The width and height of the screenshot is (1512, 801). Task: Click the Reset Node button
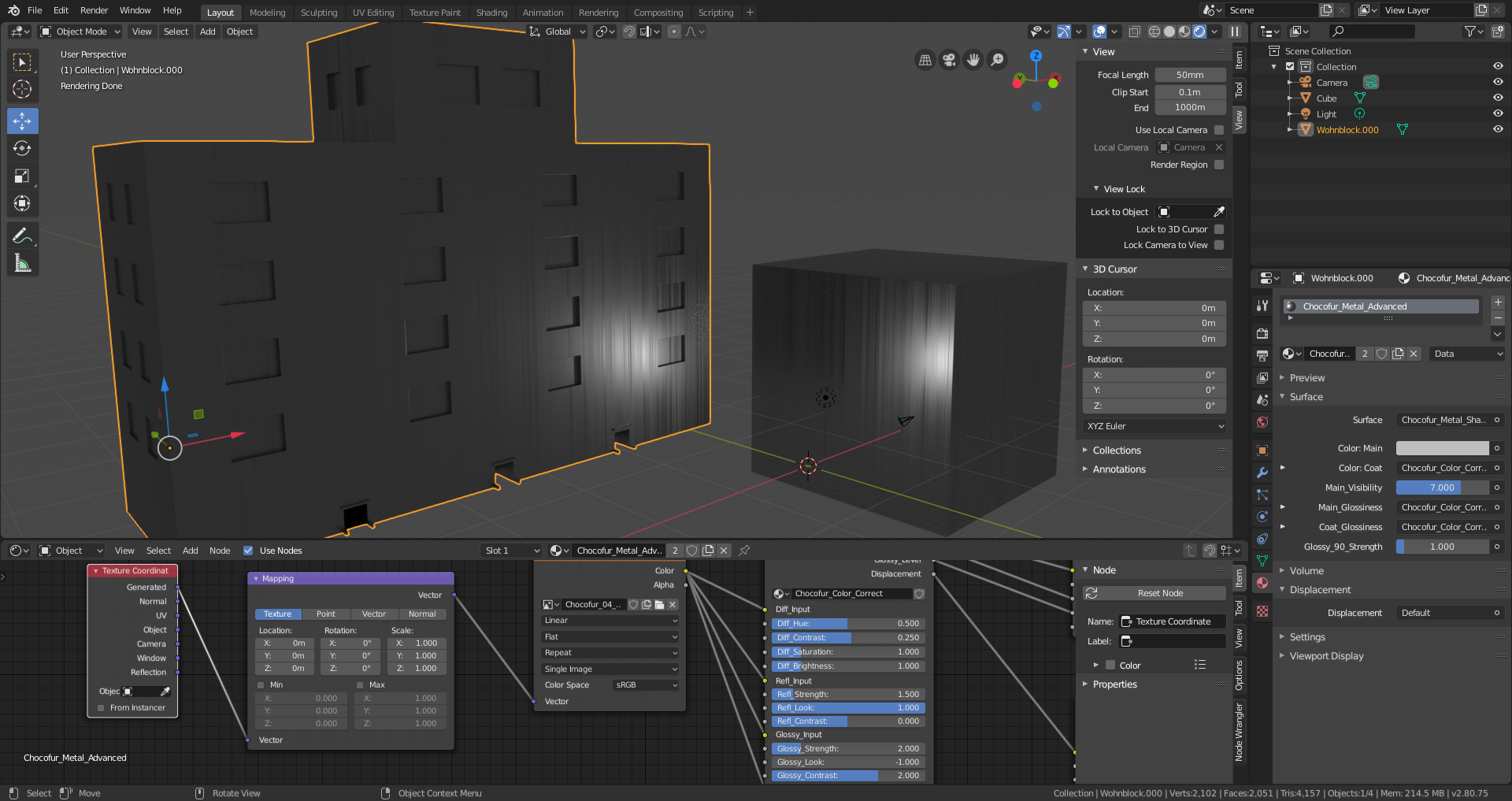point(1159,593)
